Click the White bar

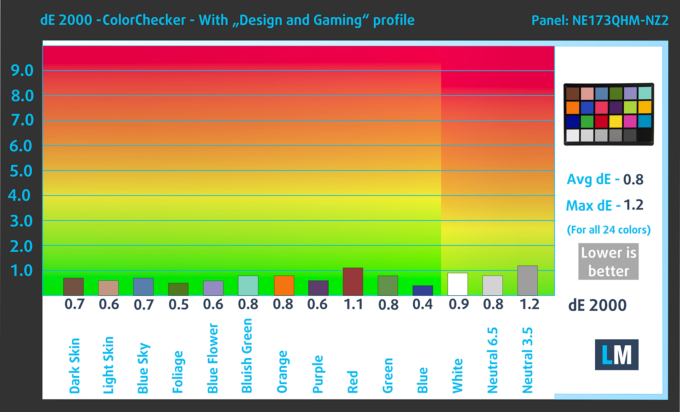[458, 284]
